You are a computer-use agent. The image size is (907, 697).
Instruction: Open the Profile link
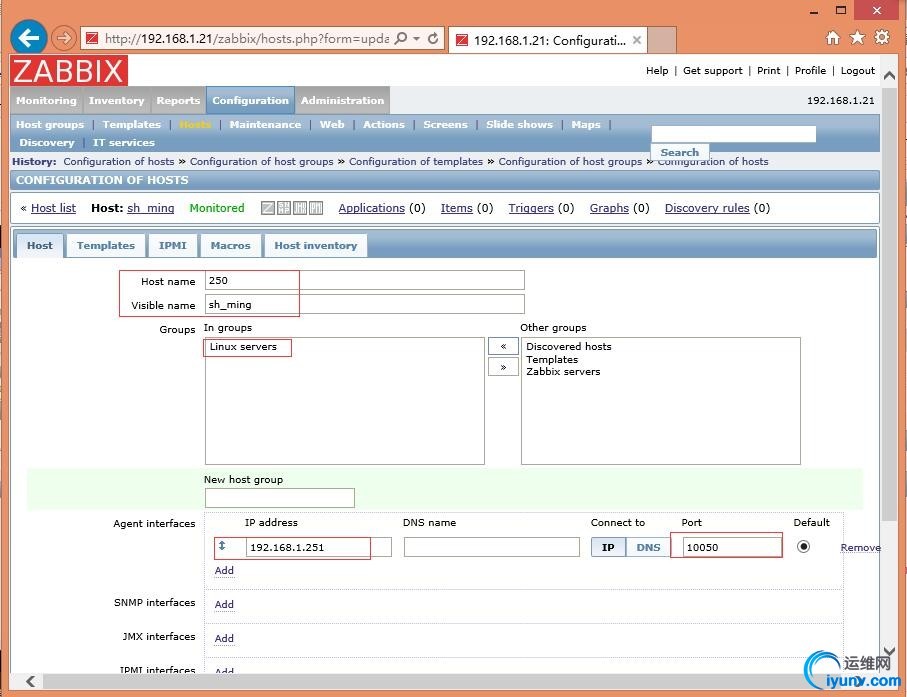tap(810, 71)
